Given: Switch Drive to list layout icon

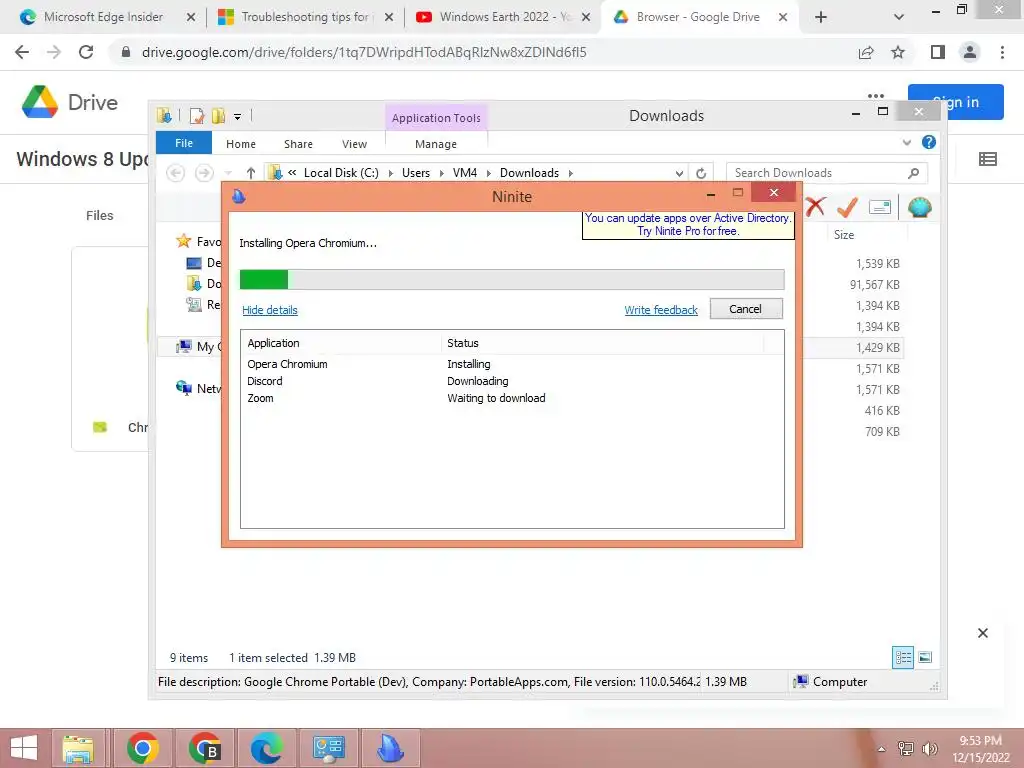Looking at the screenshot, I should 987,159.
